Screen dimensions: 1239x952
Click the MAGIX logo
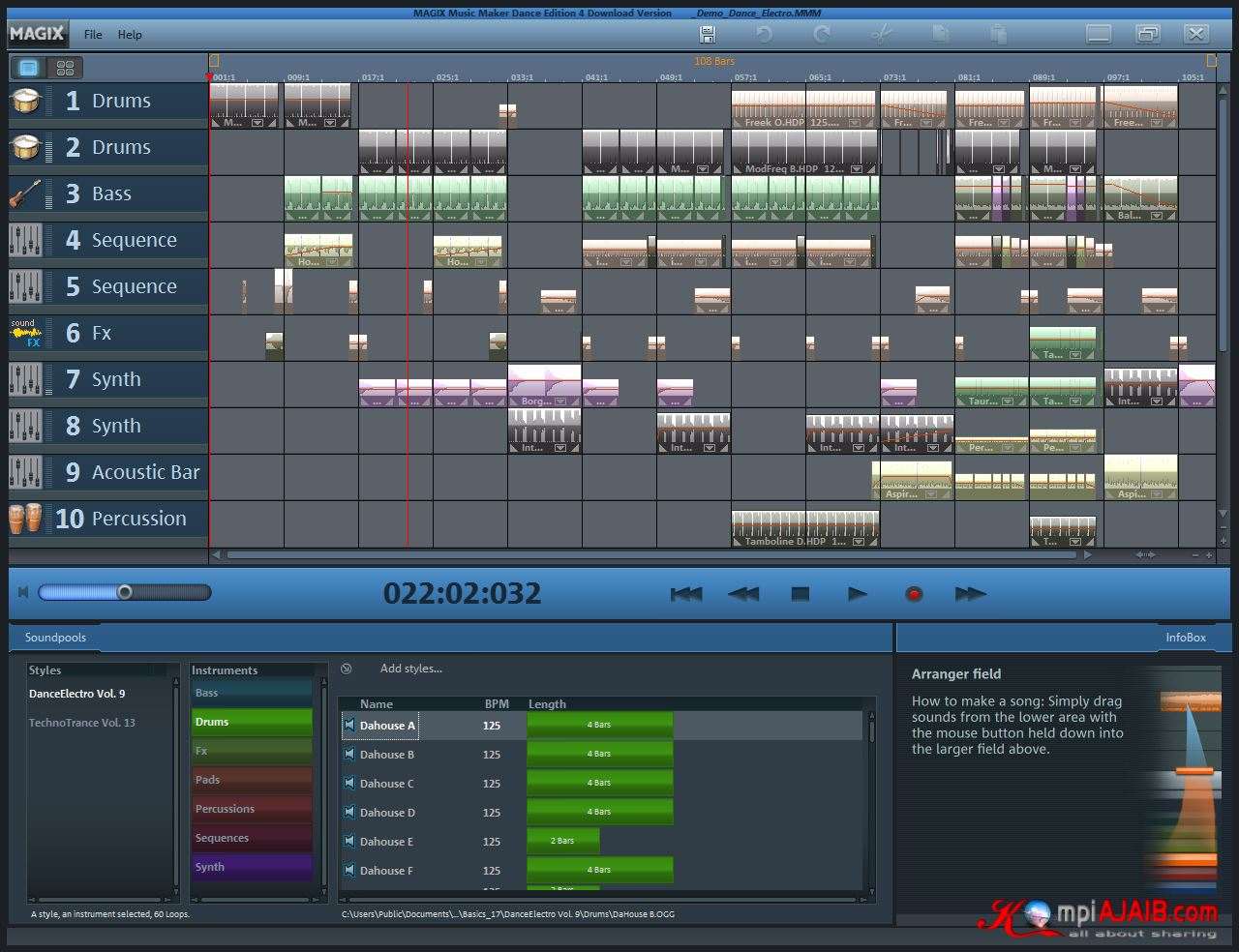pyautogui.click(x=37, y=34)
